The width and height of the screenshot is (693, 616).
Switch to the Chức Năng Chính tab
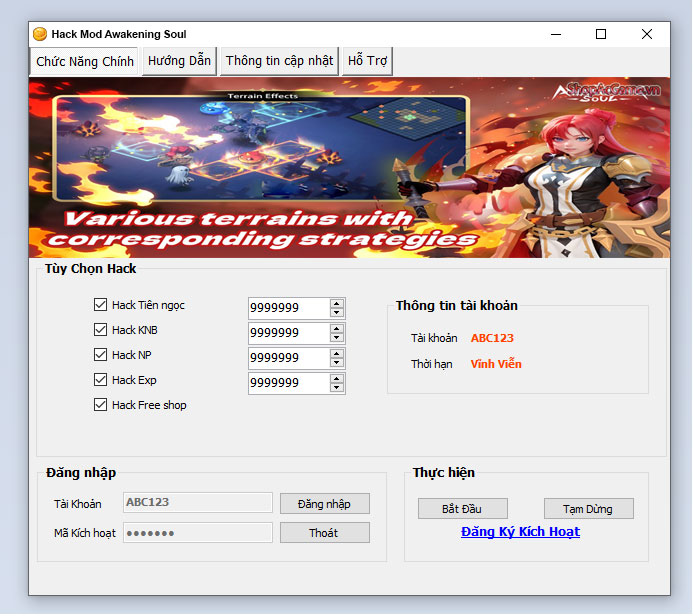85,61
